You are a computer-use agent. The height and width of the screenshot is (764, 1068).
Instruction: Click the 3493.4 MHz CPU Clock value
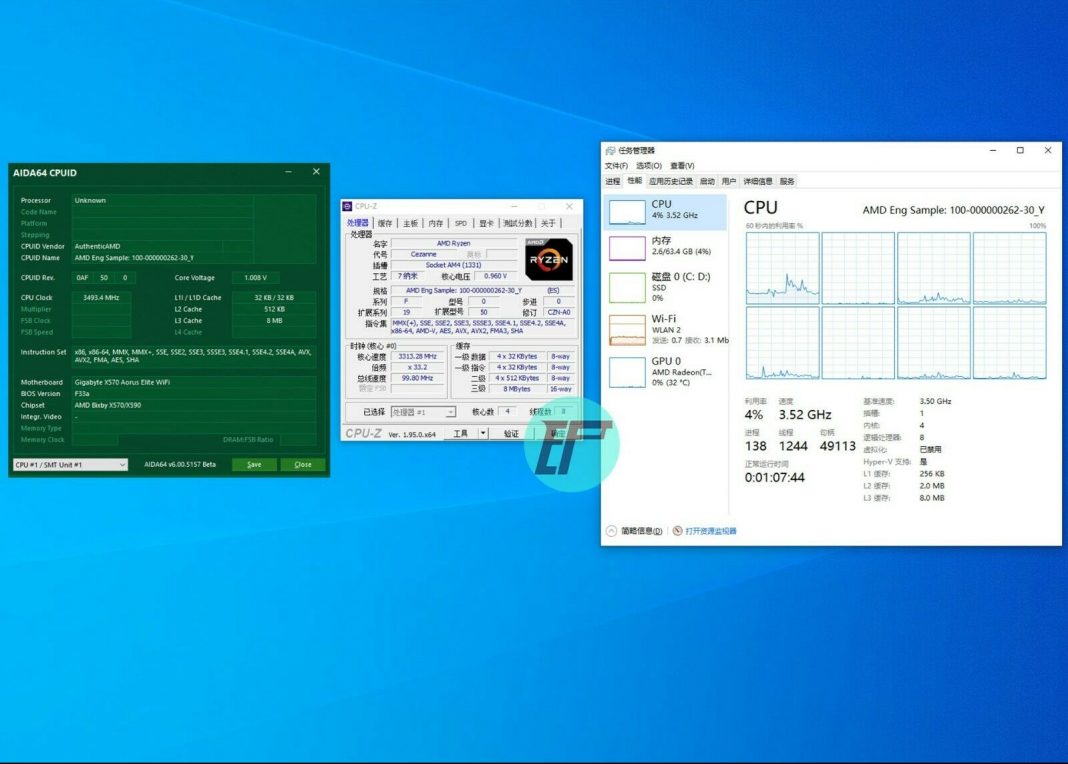[x=101, y=298]
